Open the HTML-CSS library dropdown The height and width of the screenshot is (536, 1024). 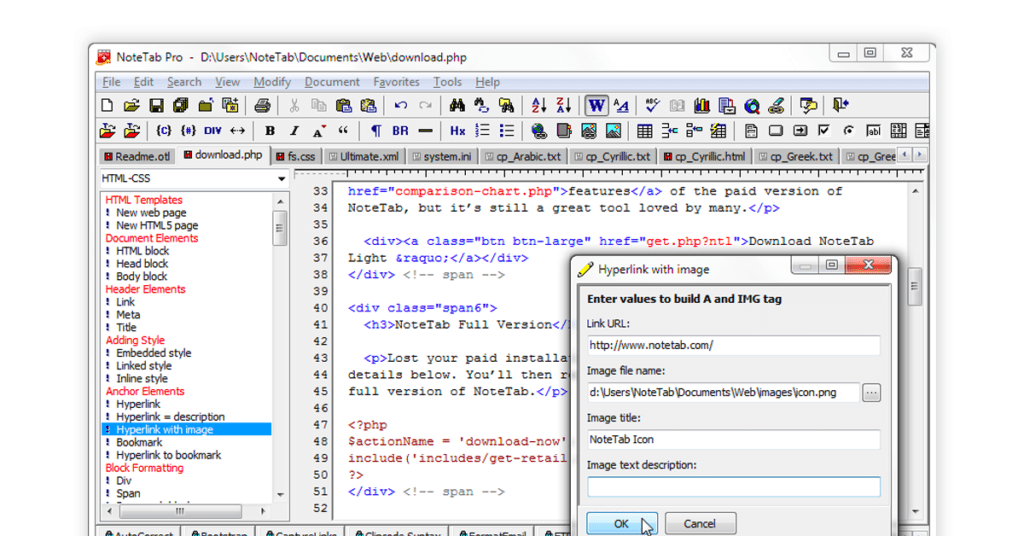pyautogui.click(x=281, y=178)
